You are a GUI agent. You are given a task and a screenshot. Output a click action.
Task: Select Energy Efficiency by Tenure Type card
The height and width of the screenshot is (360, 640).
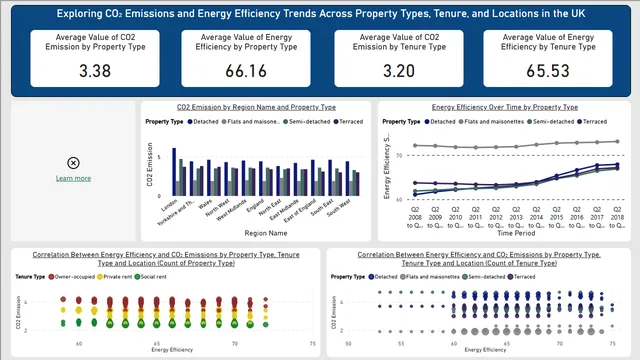pos(548,58)
